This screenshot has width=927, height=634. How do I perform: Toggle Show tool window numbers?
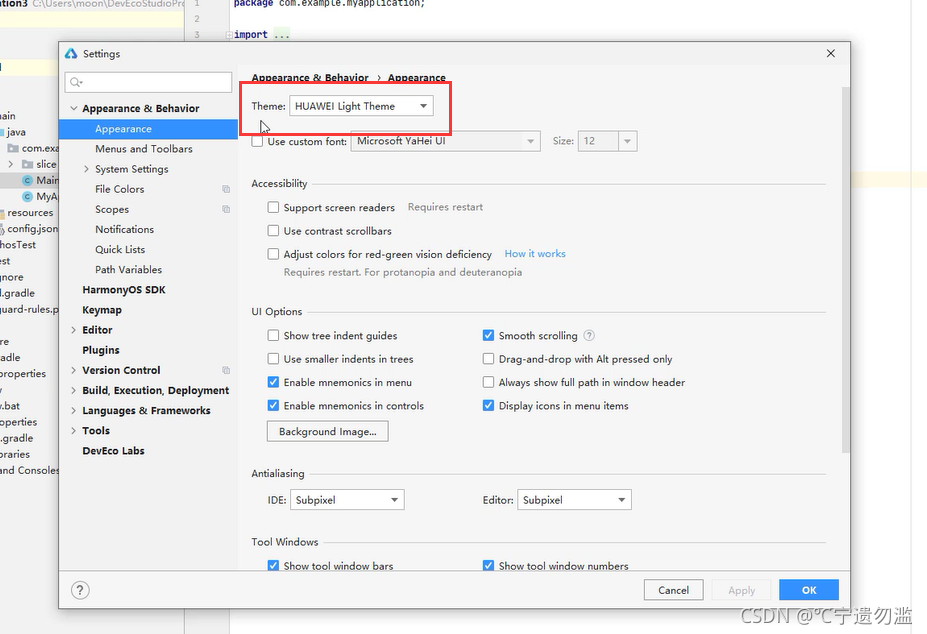[488, 565]
